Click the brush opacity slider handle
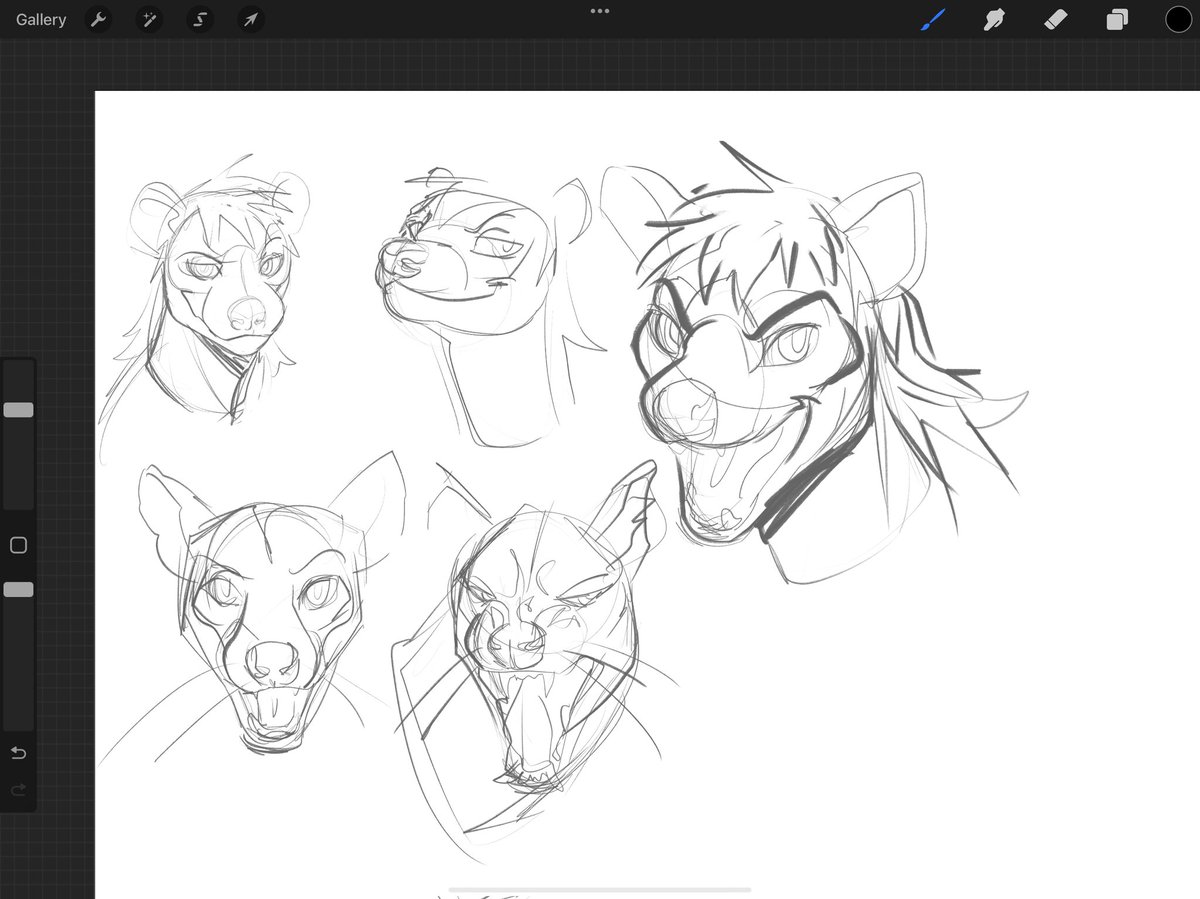This screenshot has width=1200, height=899. 18,590
